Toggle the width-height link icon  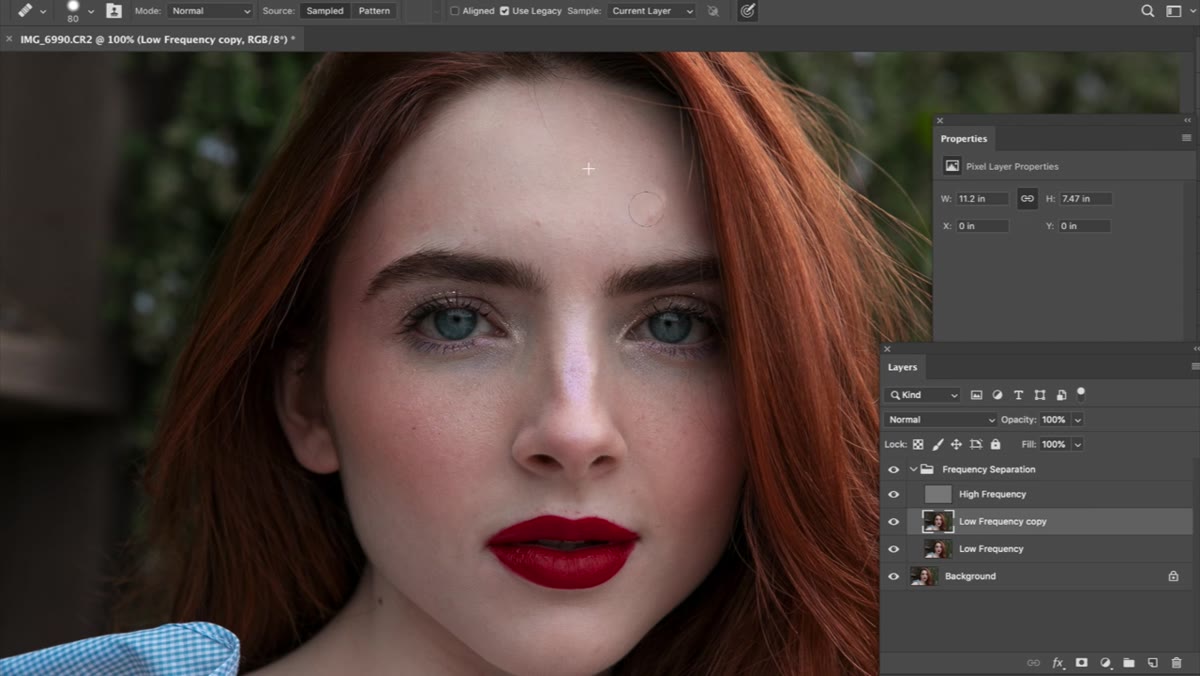(x=1027, y=199)
